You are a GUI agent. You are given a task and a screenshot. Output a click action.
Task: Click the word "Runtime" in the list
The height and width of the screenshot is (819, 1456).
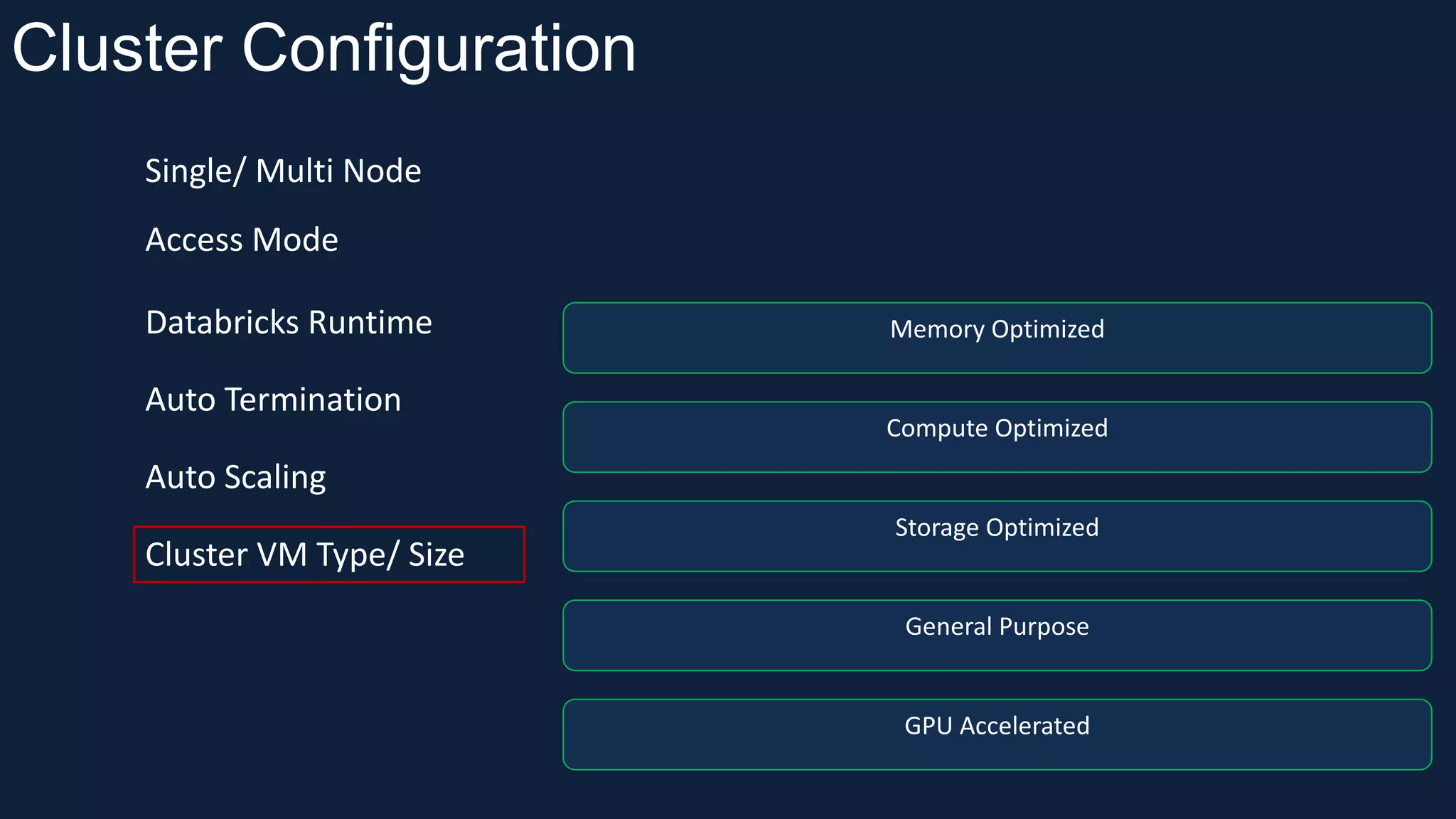click(370, 323)
